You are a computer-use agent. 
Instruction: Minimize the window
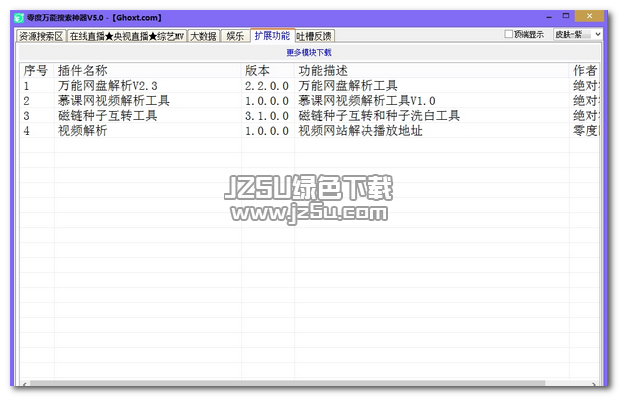[549, 17]
